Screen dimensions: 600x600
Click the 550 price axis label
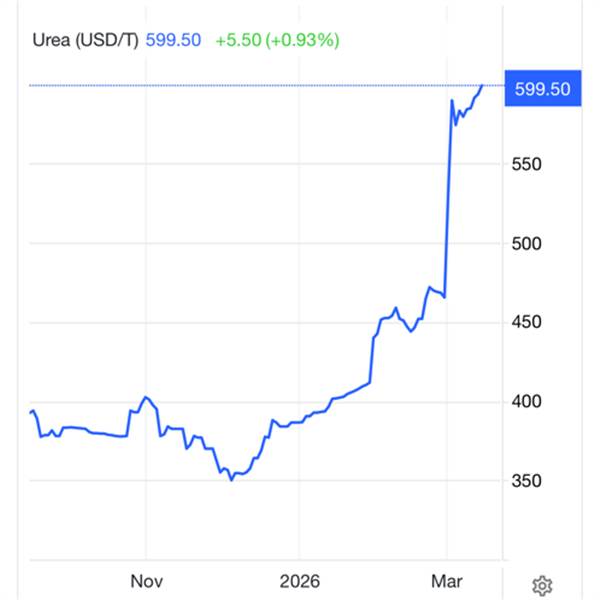526,164
